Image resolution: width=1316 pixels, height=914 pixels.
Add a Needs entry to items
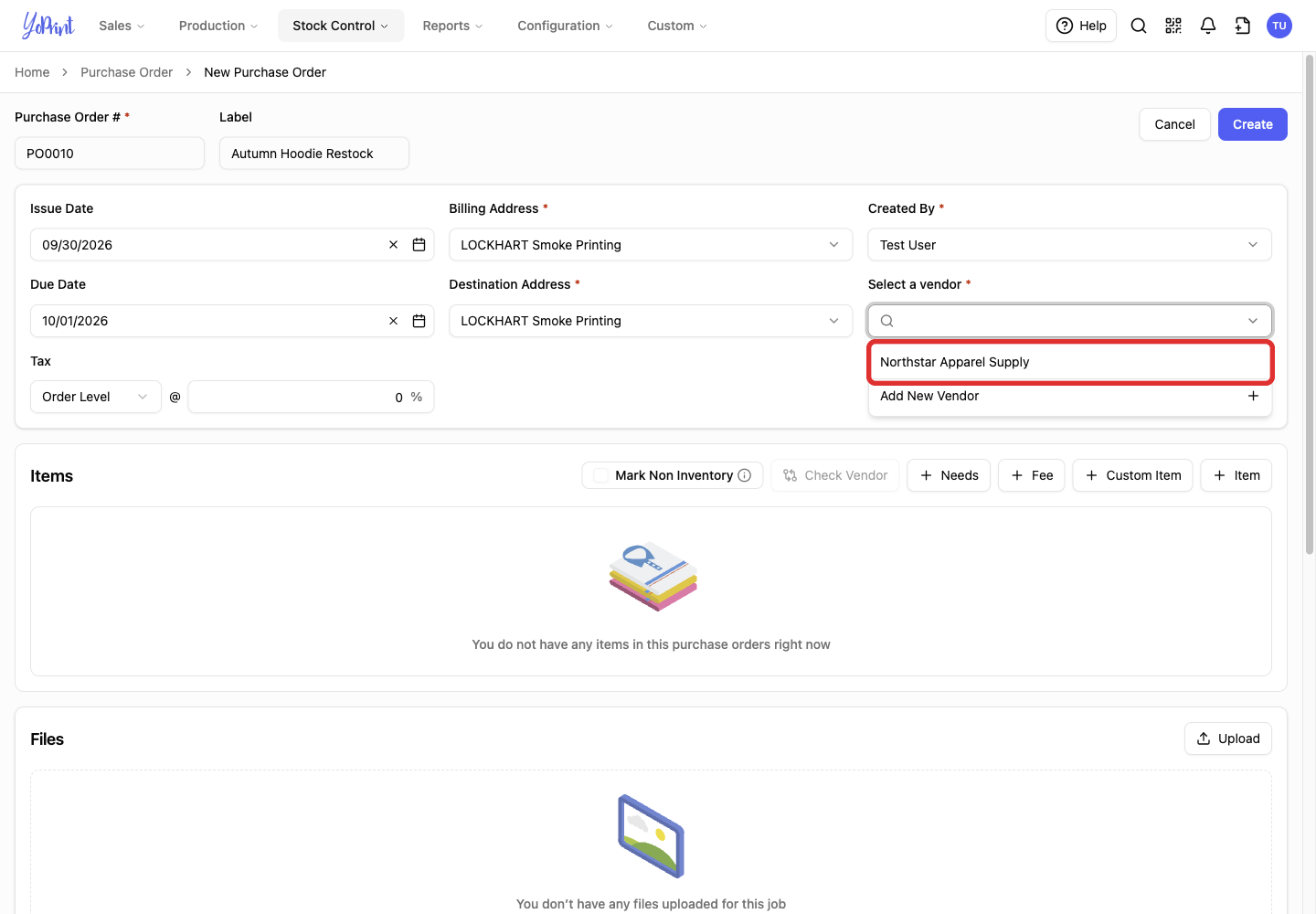(x=949, y=475)
